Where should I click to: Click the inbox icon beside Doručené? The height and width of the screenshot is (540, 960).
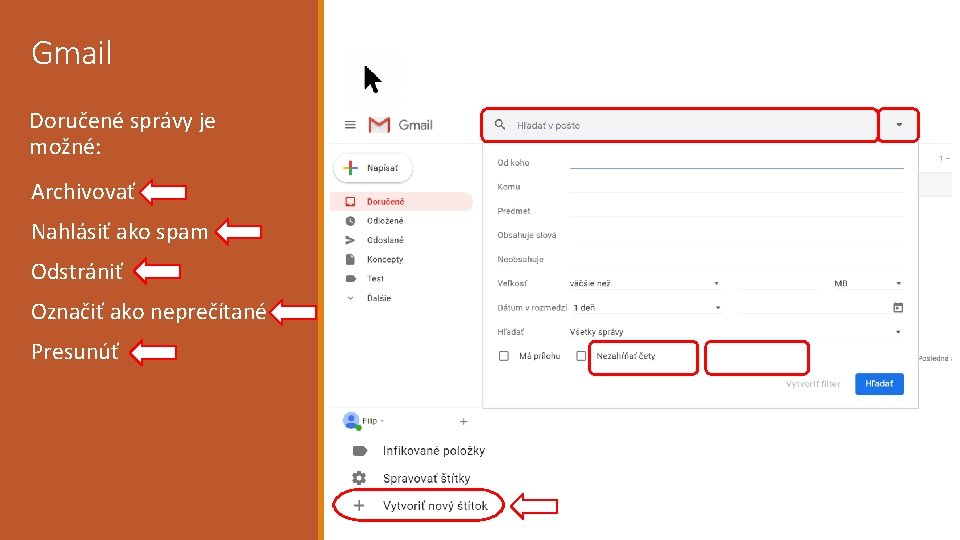(350, 201)
